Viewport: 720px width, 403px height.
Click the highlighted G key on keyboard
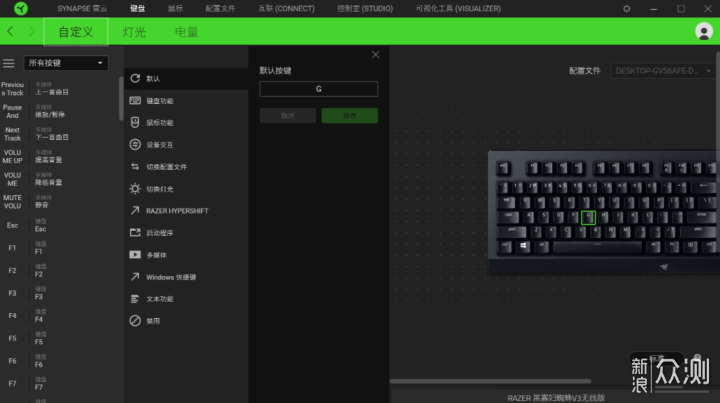(588, 218)
